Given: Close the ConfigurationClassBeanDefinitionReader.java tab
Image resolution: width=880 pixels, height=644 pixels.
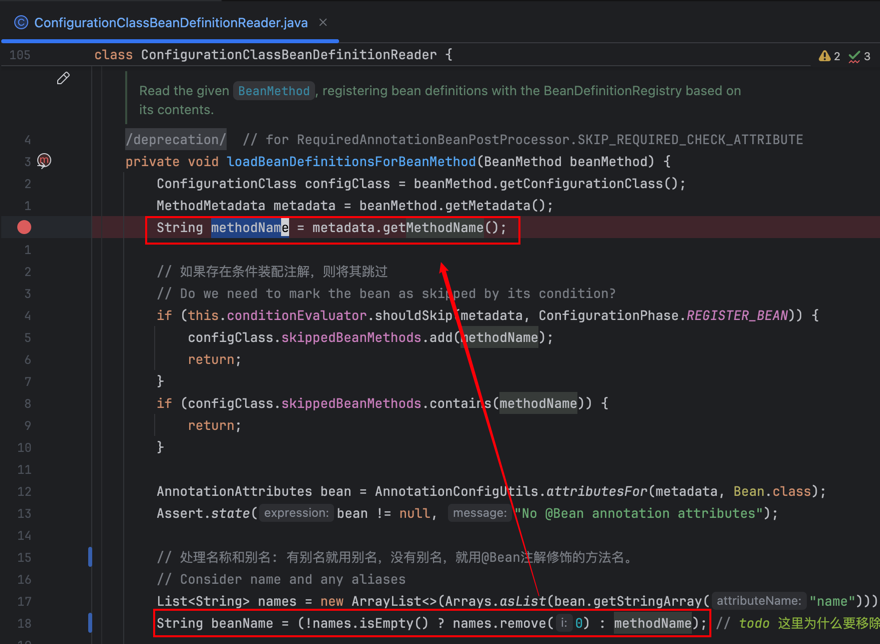Looking at the screenshot, I should click(323, 22).
